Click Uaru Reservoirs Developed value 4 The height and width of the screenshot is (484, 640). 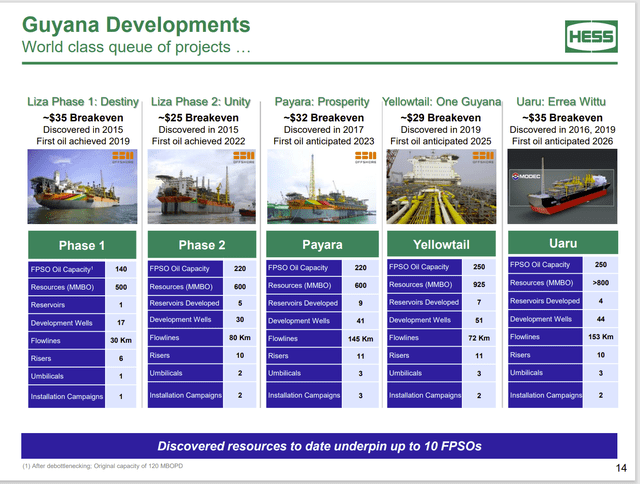tap(600, 301)
